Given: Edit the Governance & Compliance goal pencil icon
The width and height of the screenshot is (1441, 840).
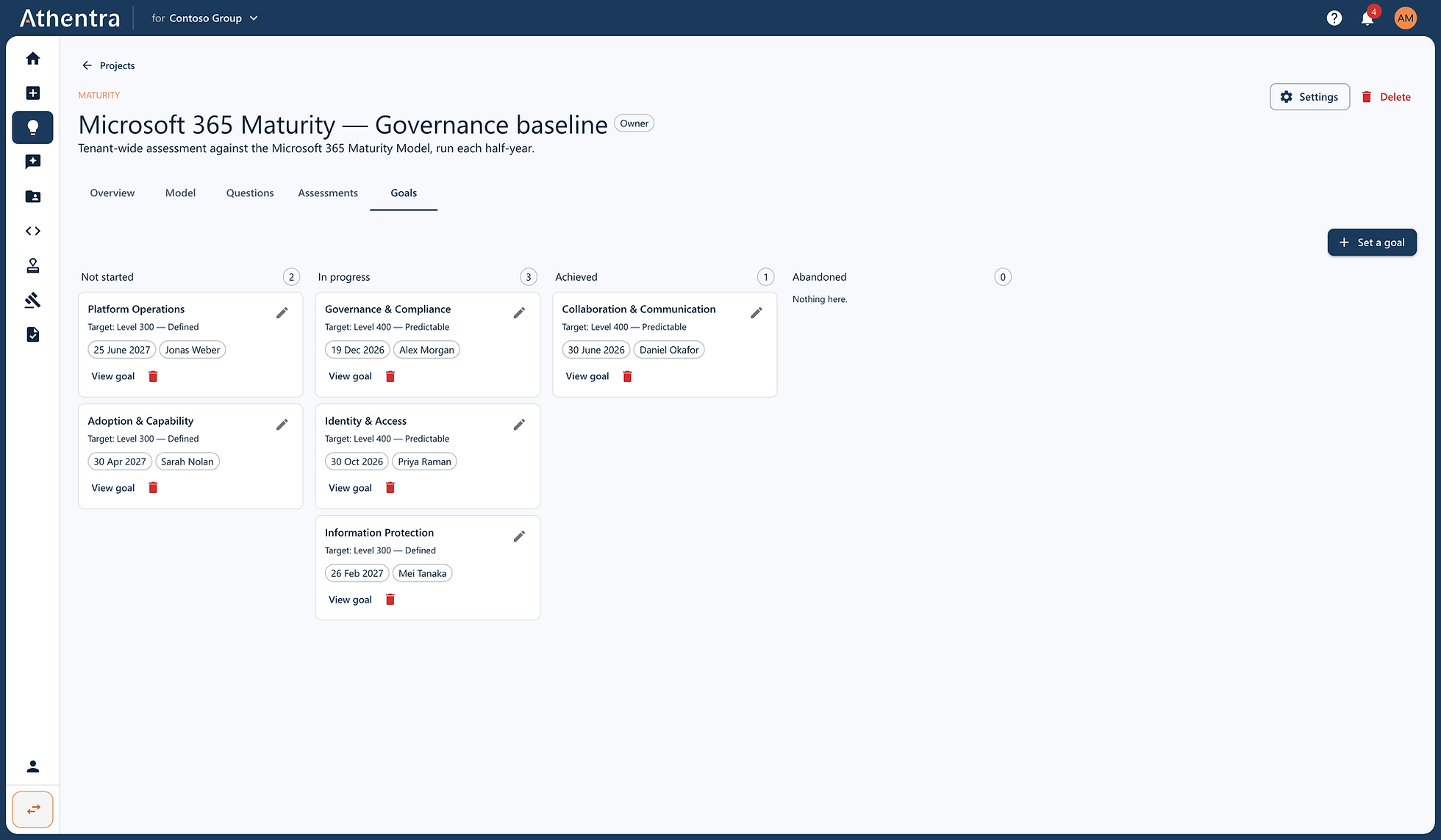Looking at the screenshot, I should [519, 313].
